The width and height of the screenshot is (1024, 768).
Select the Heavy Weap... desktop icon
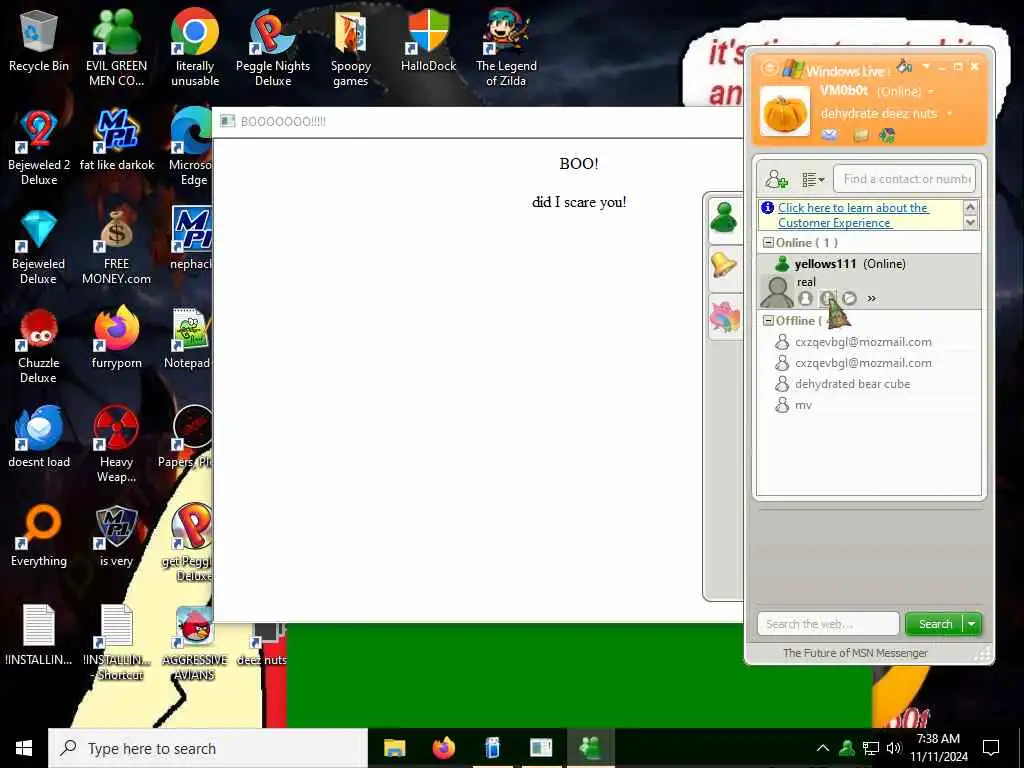(x=116, y=445)
